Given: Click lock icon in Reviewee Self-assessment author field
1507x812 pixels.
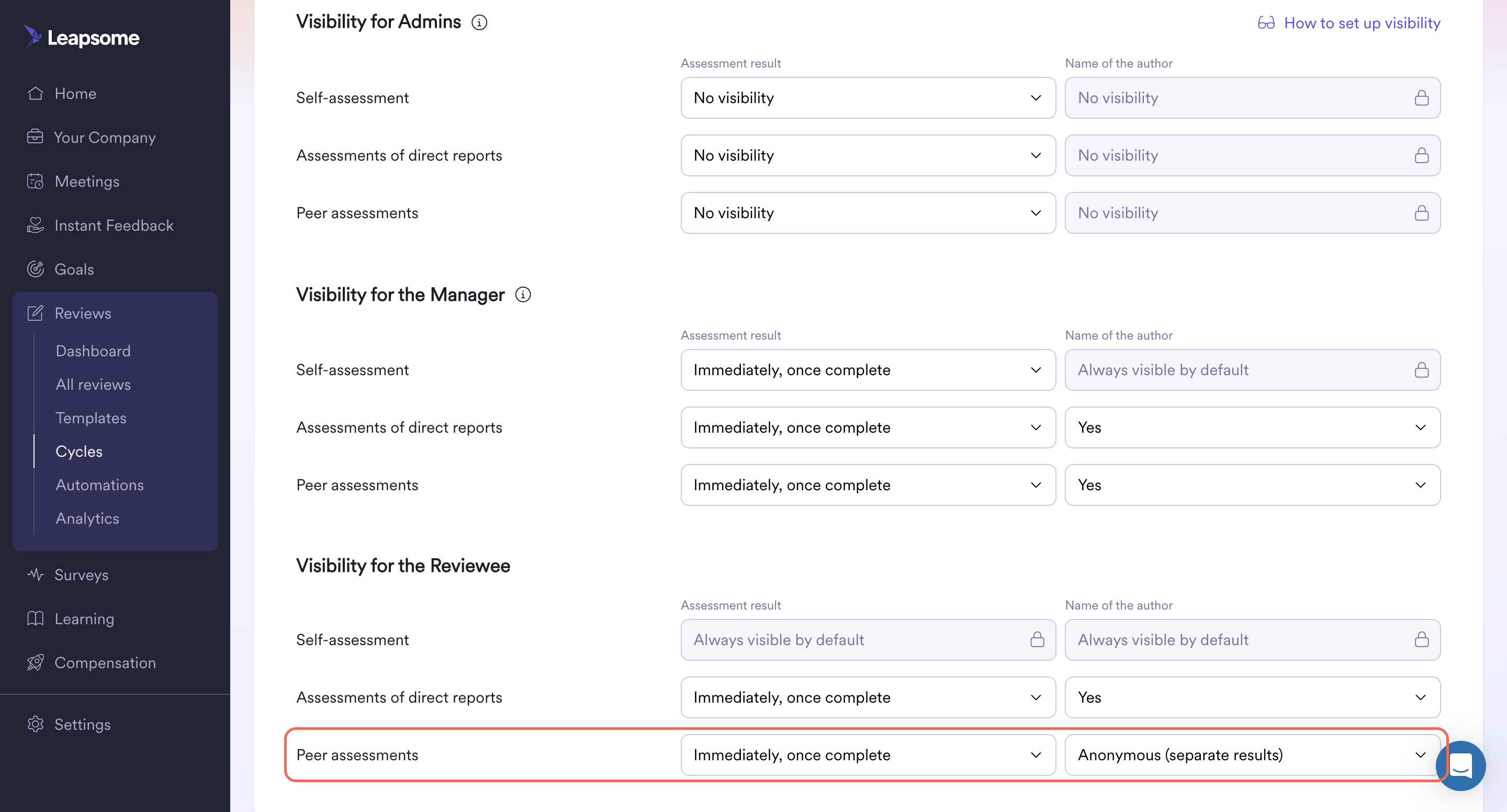Looking at the screenshot, I should pos(1422,639).
